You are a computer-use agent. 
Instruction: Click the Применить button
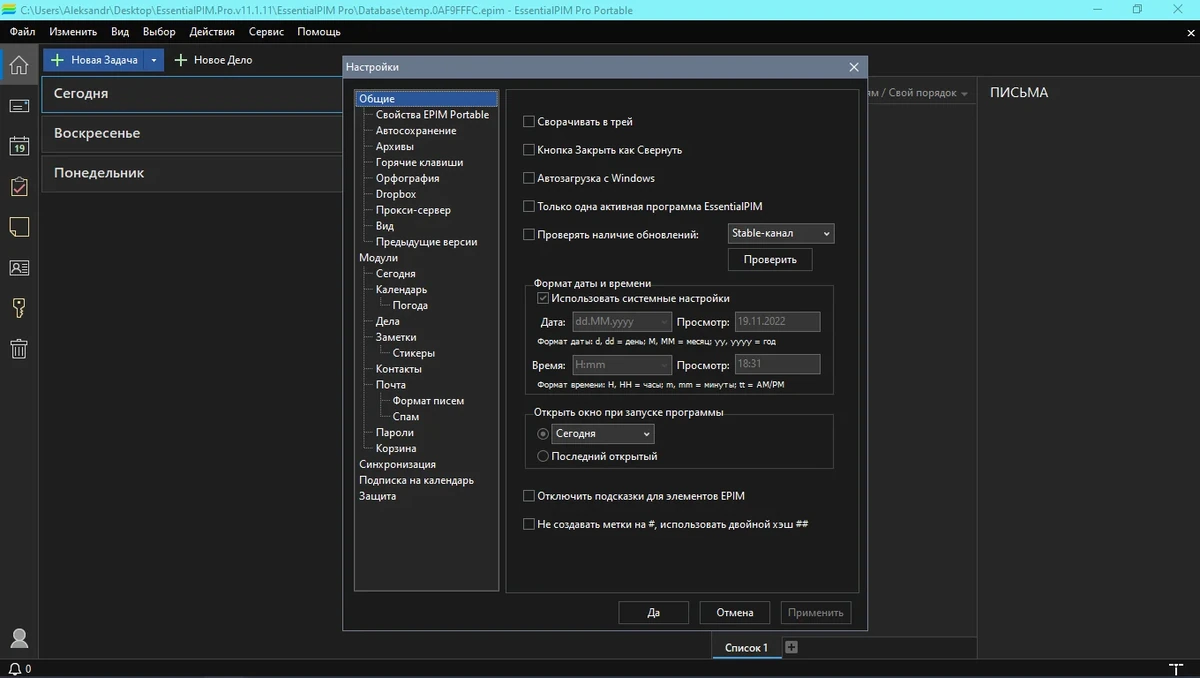pos(816,612)
